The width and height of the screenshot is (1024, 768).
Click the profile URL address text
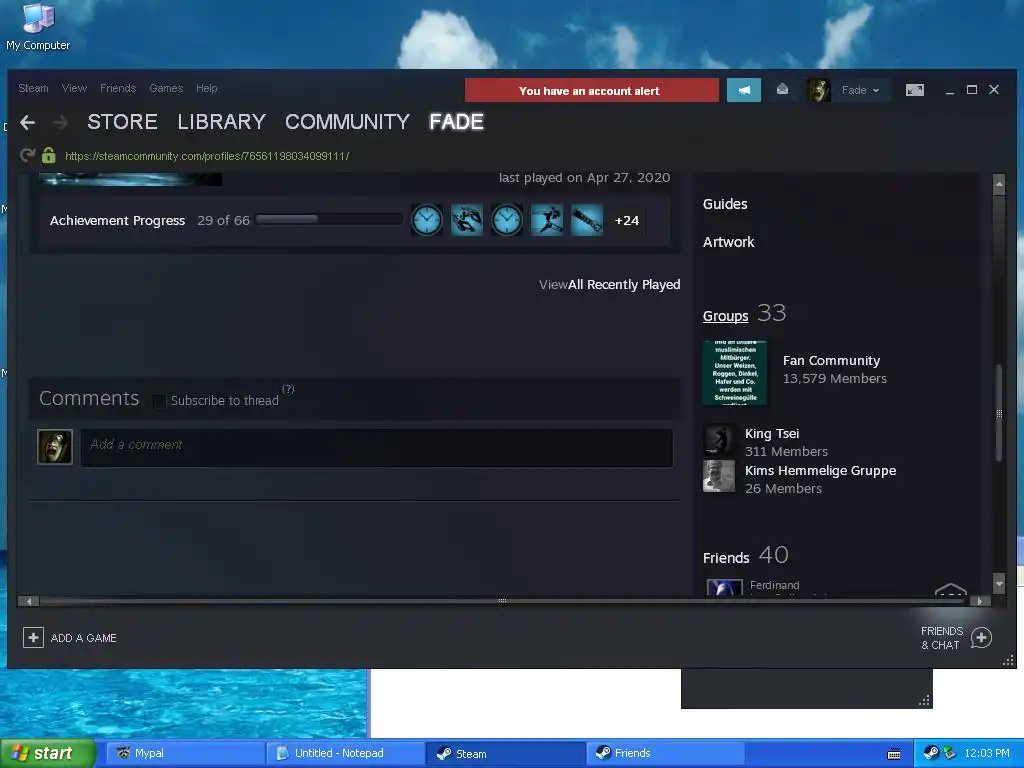207,156
